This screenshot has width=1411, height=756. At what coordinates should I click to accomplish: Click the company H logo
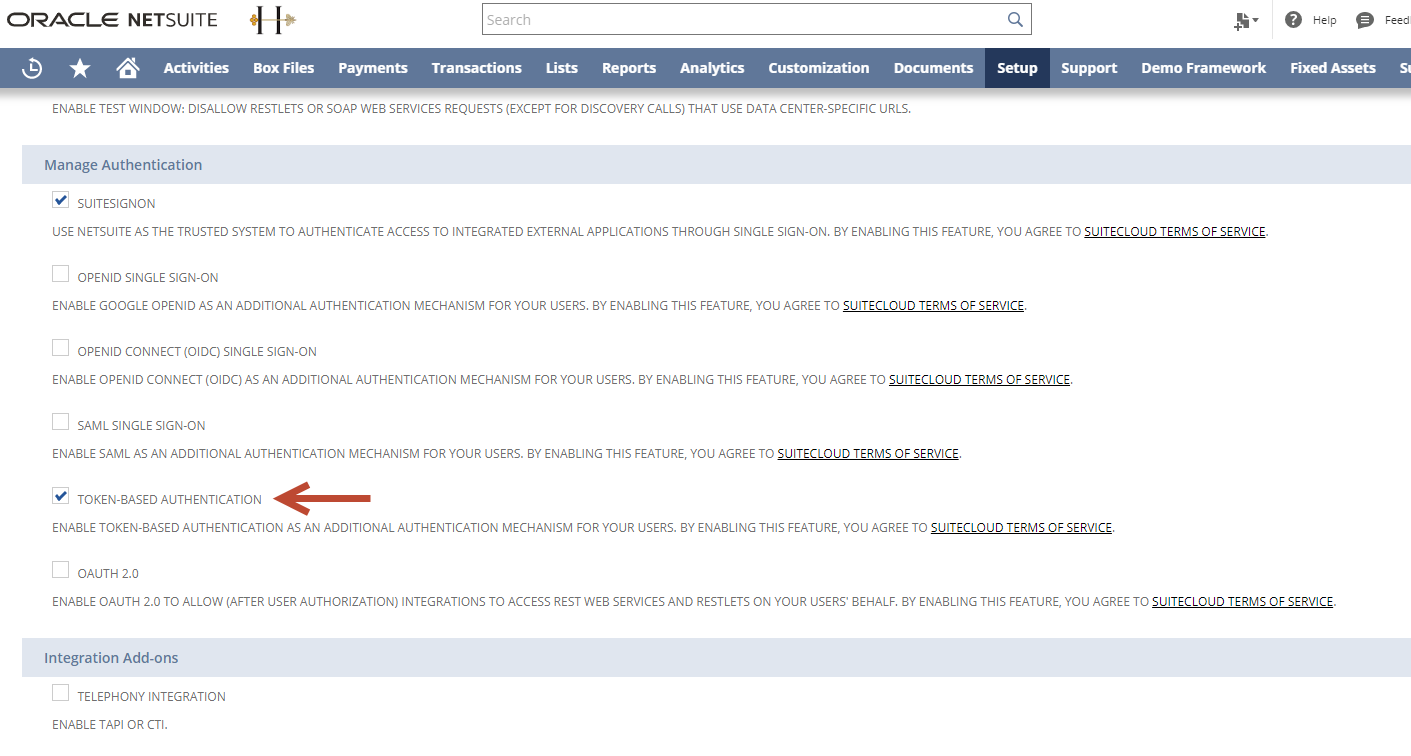(273, 20)
